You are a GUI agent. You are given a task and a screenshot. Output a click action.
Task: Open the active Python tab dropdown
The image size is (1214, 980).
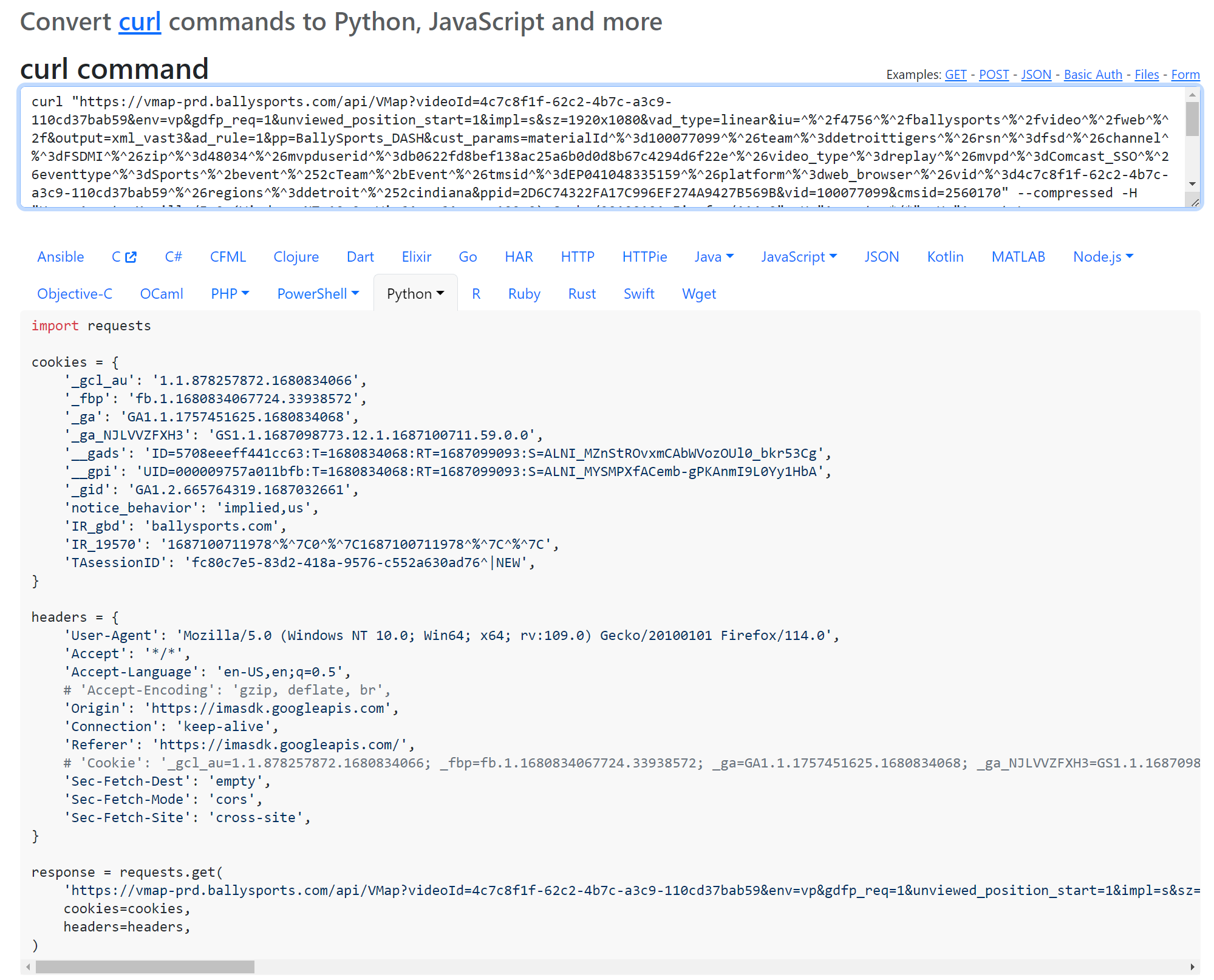tap(415, 294)
